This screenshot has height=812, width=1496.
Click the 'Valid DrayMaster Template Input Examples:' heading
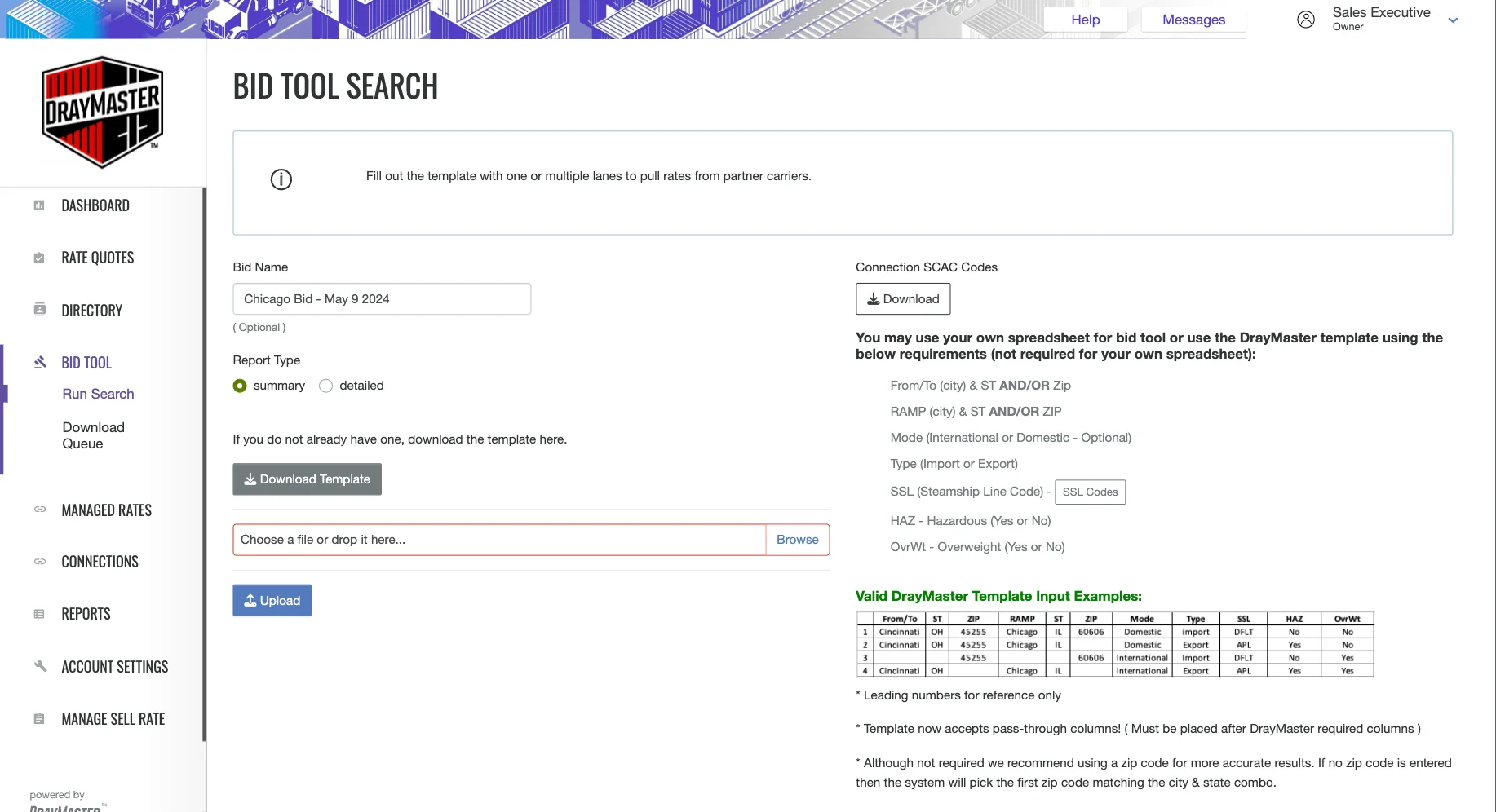[998, 596]
